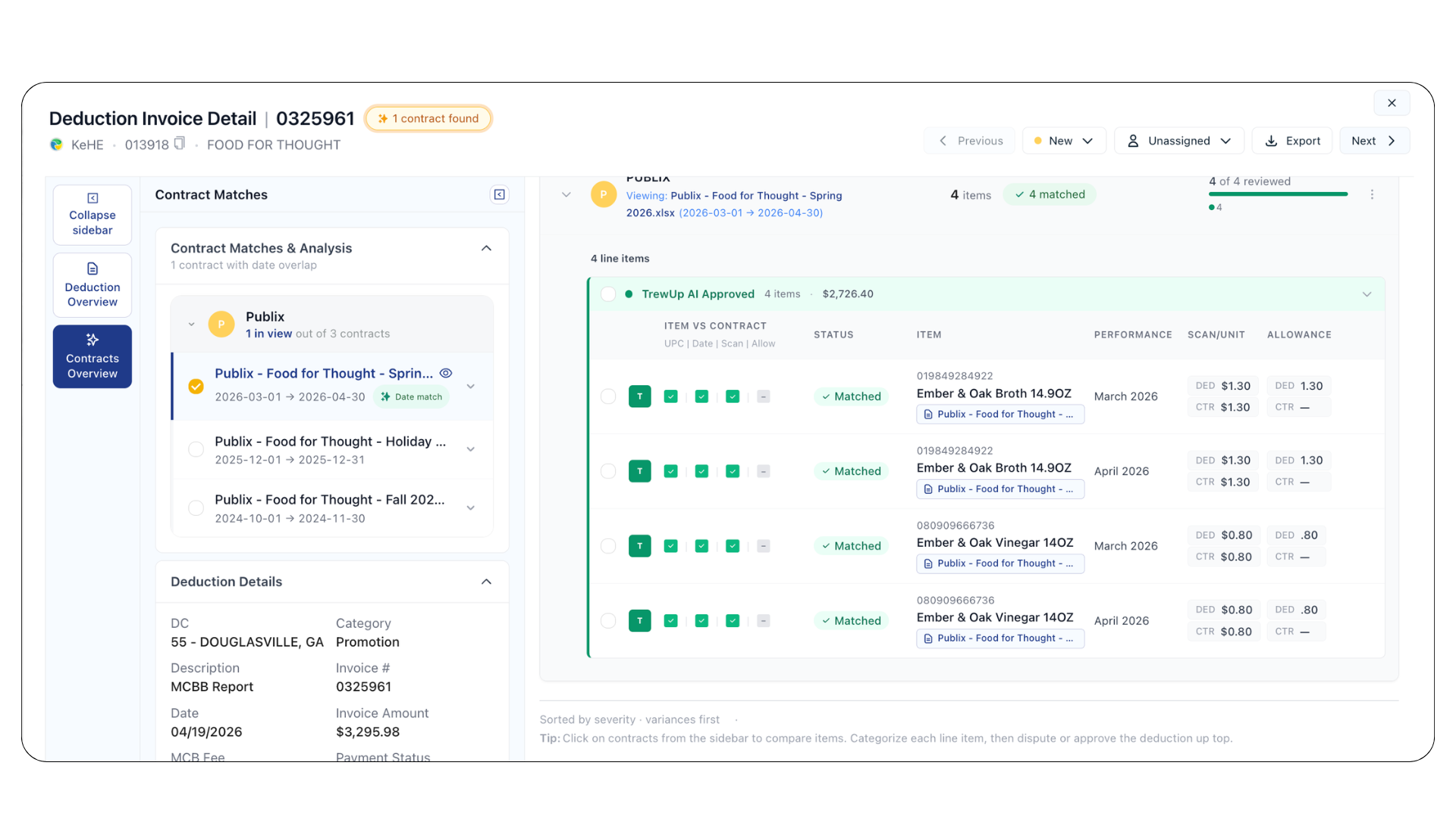
Task: Export the deduction invoice
Action: click(x=1292, y=141)
